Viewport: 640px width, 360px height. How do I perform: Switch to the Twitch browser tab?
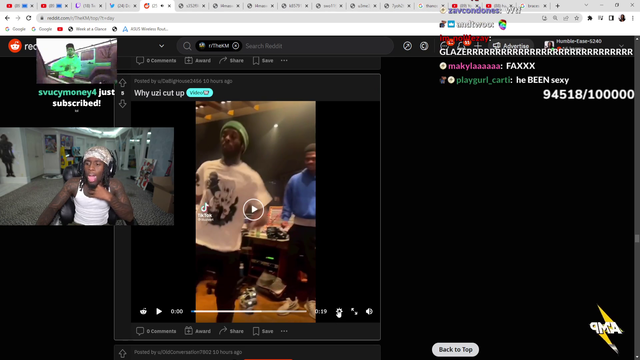(88, 6)
